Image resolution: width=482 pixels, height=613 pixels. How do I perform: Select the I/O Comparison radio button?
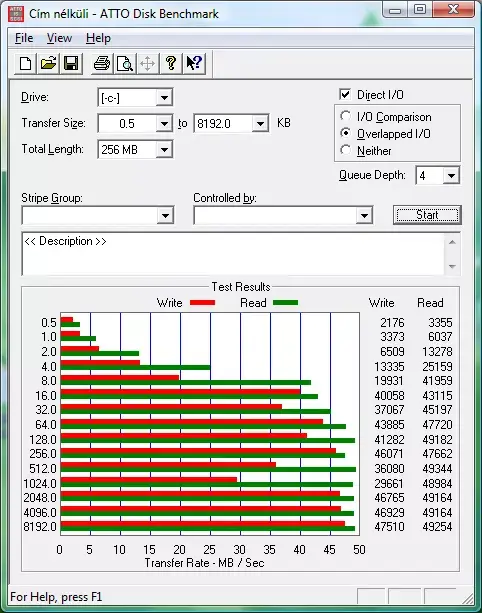[x=345, y=116]
